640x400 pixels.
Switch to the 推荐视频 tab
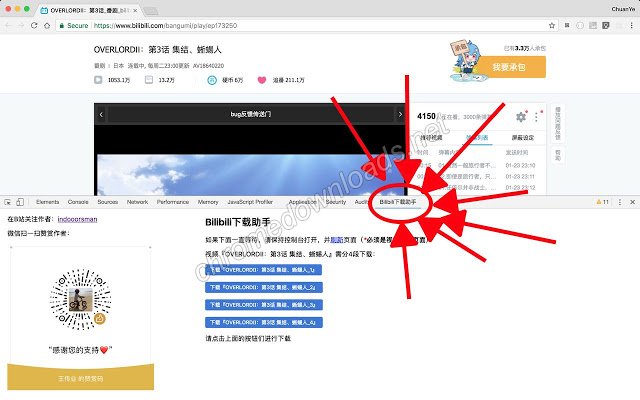tap(431, 138)
